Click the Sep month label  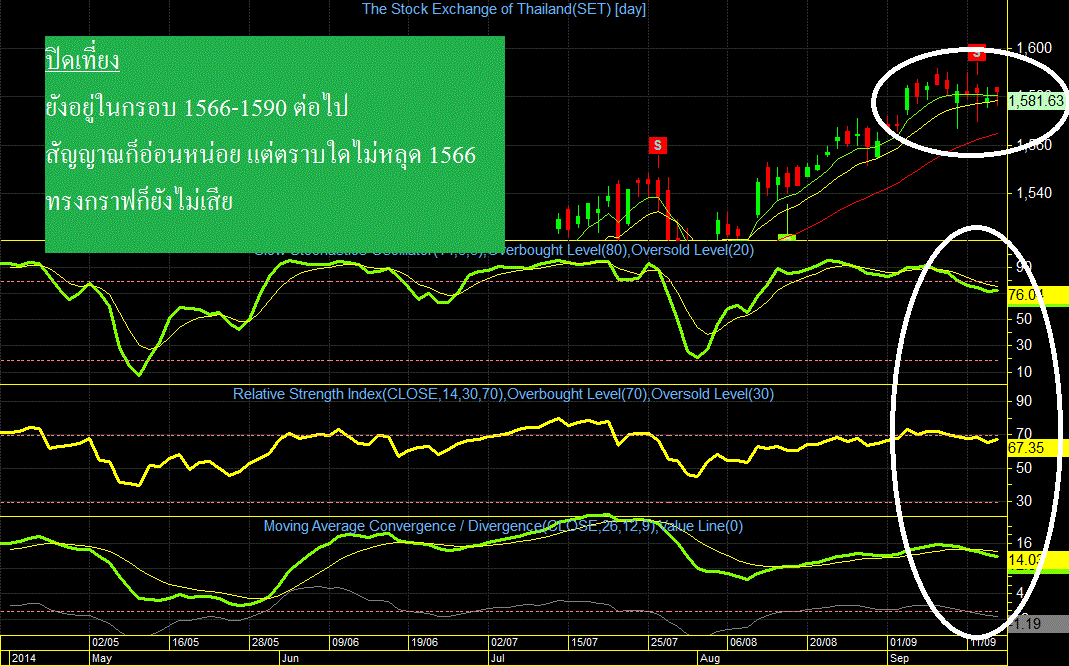coord(900,658)
